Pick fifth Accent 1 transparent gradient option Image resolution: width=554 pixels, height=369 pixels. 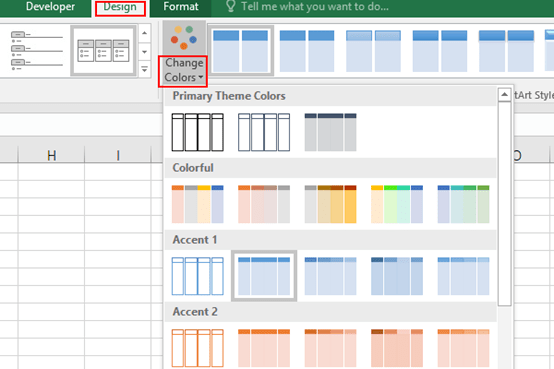point(463,276)
